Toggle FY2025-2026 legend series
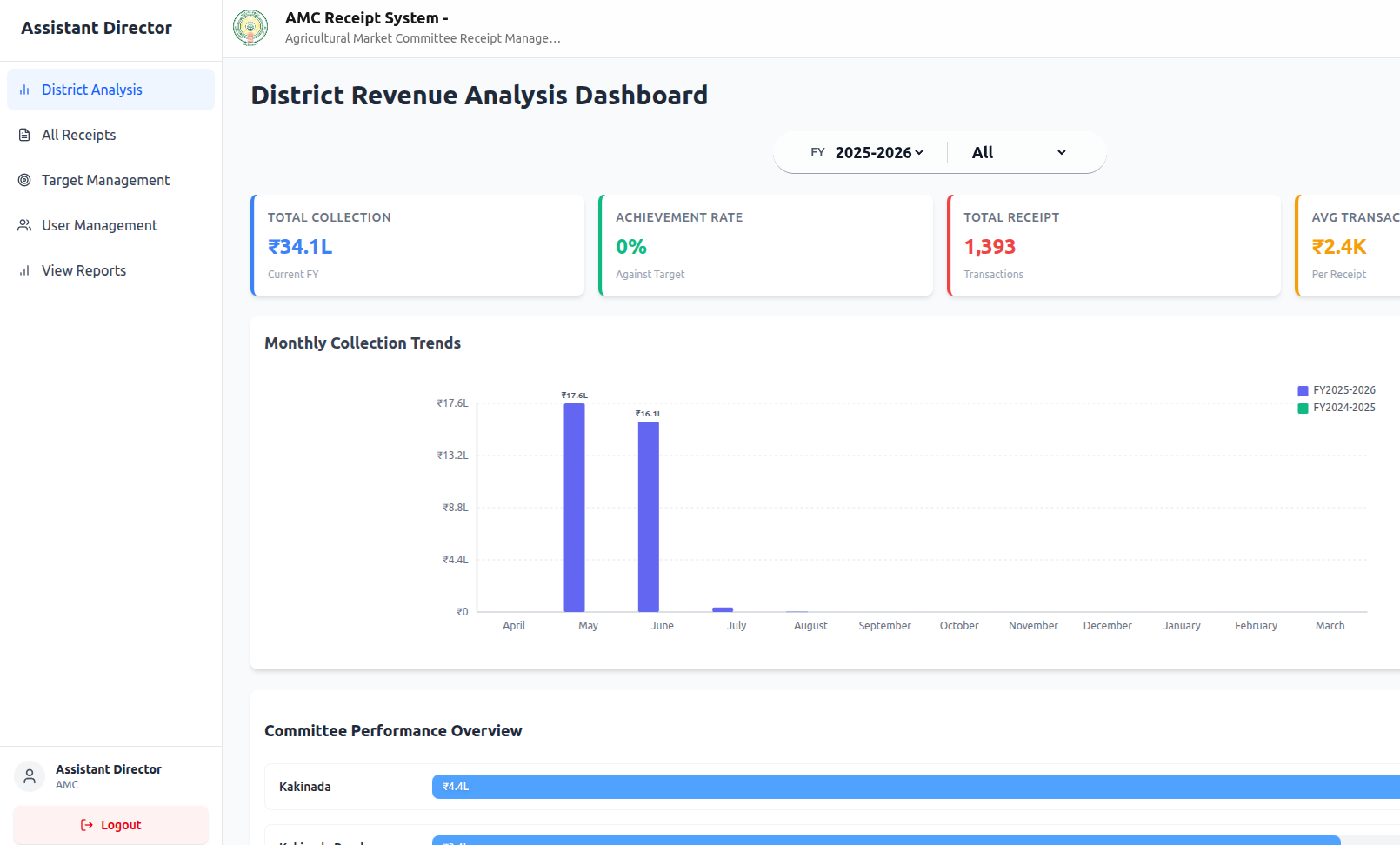The width and height of the screenshot is (1400, 845). coord(1337,390)
